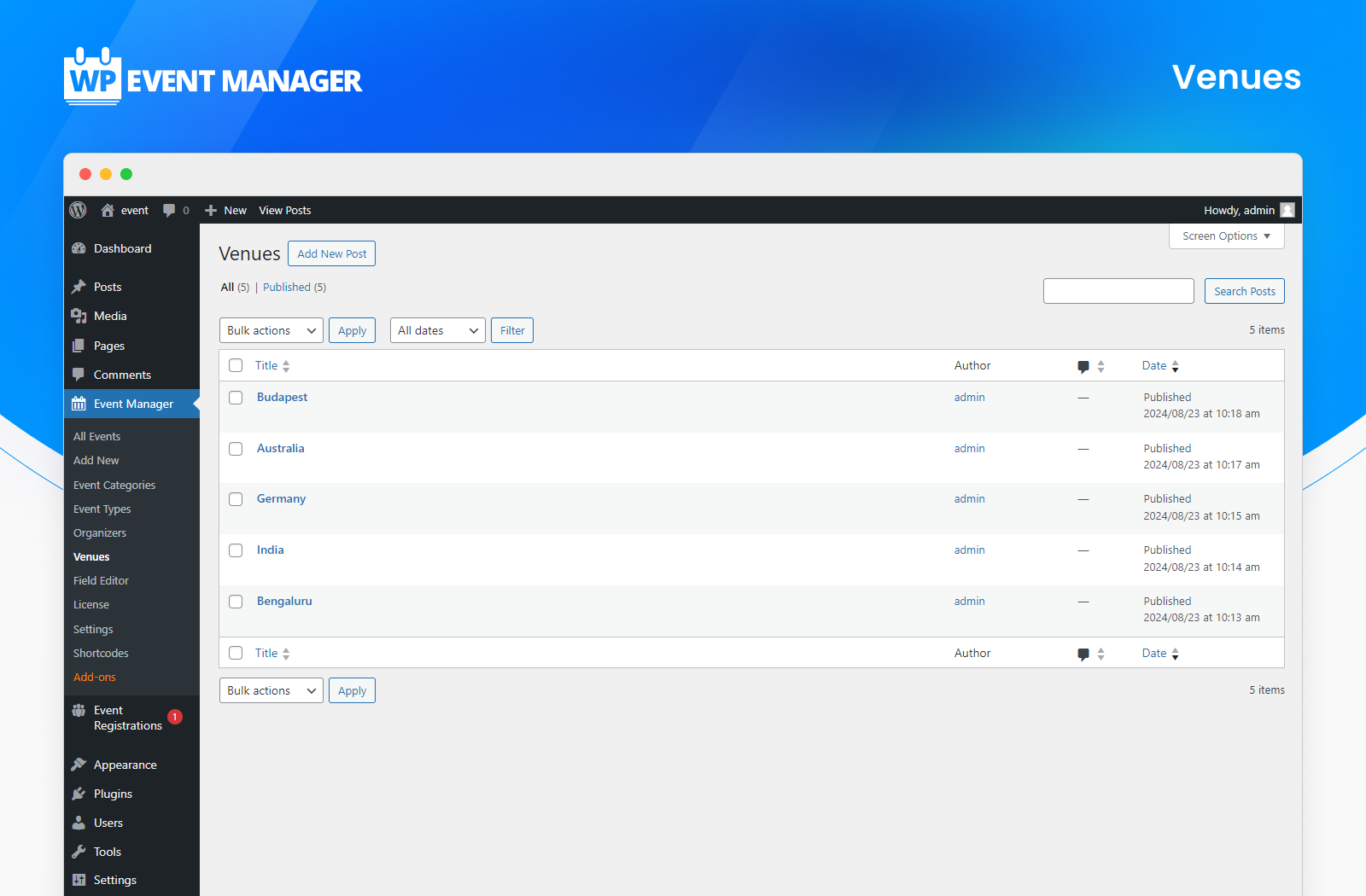This screenshot has height=896, width=1366.
Task: Click Date sort arrows in table footer
Action: pyautogui.click(x=1176, y=654)
